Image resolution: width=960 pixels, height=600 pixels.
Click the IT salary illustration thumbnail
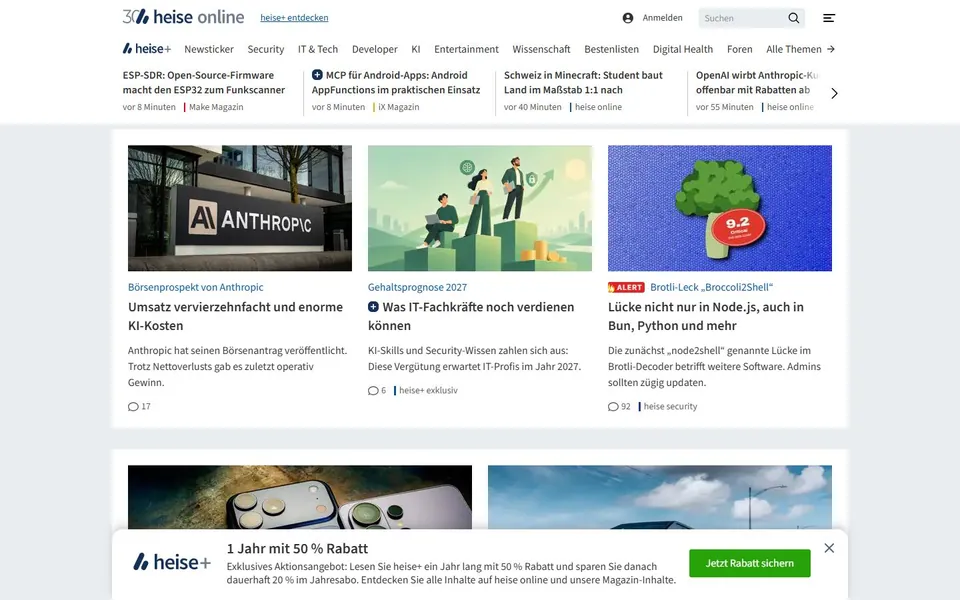coord(480,208)
